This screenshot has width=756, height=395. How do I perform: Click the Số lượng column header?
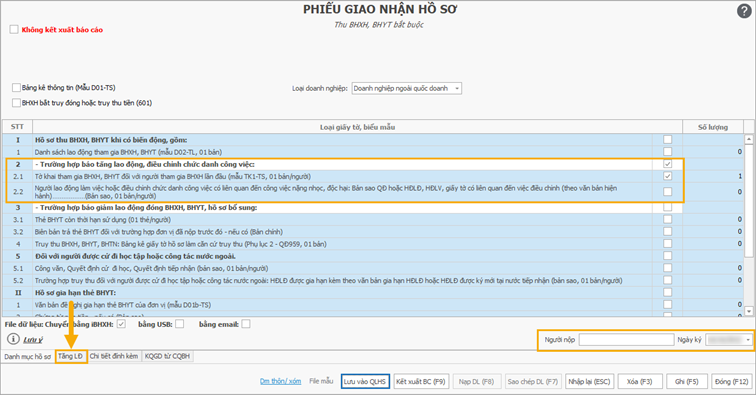713,127
